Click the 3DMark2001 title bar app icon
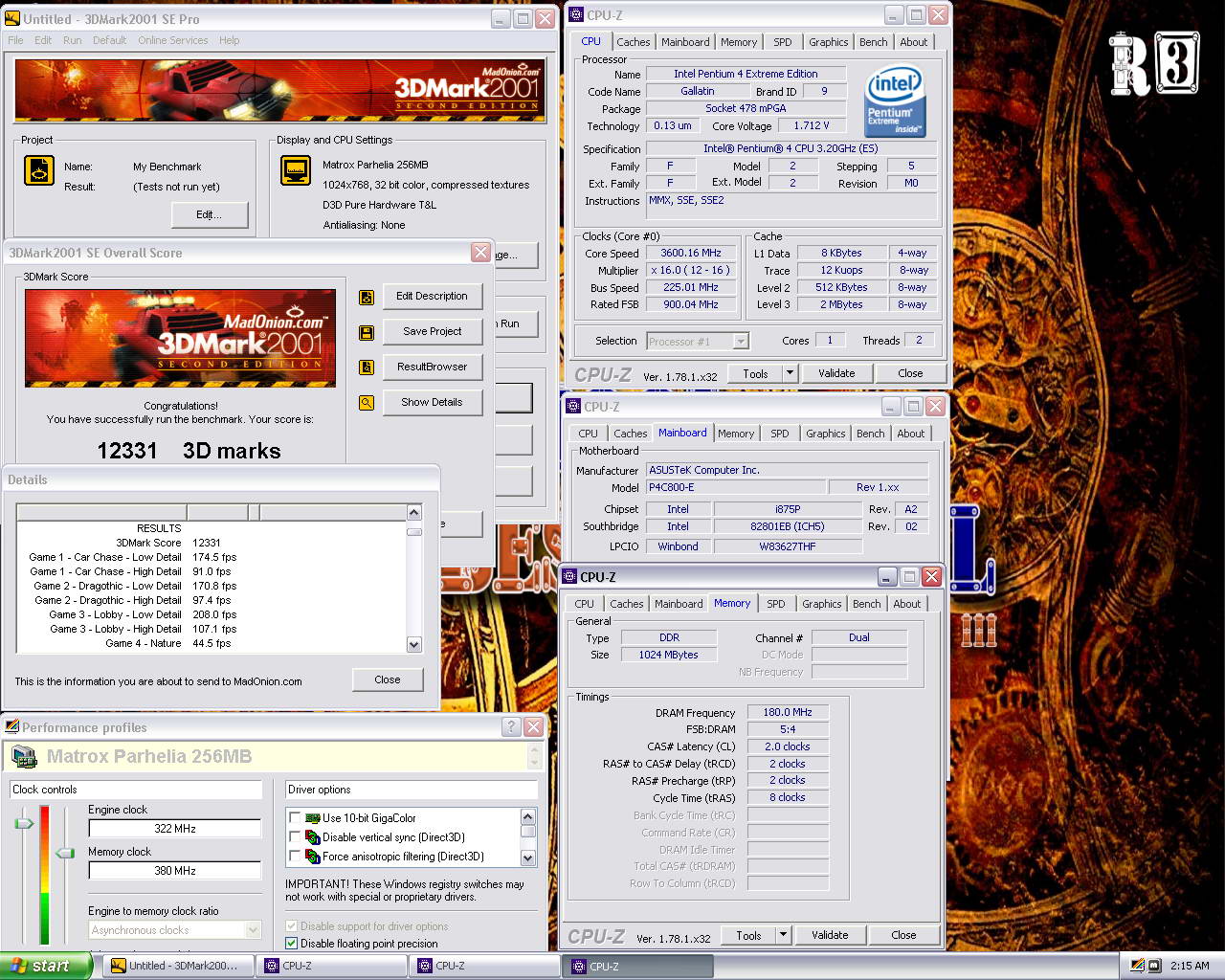Viewport: 1225px width, 980px height. (x=12, y=18)
